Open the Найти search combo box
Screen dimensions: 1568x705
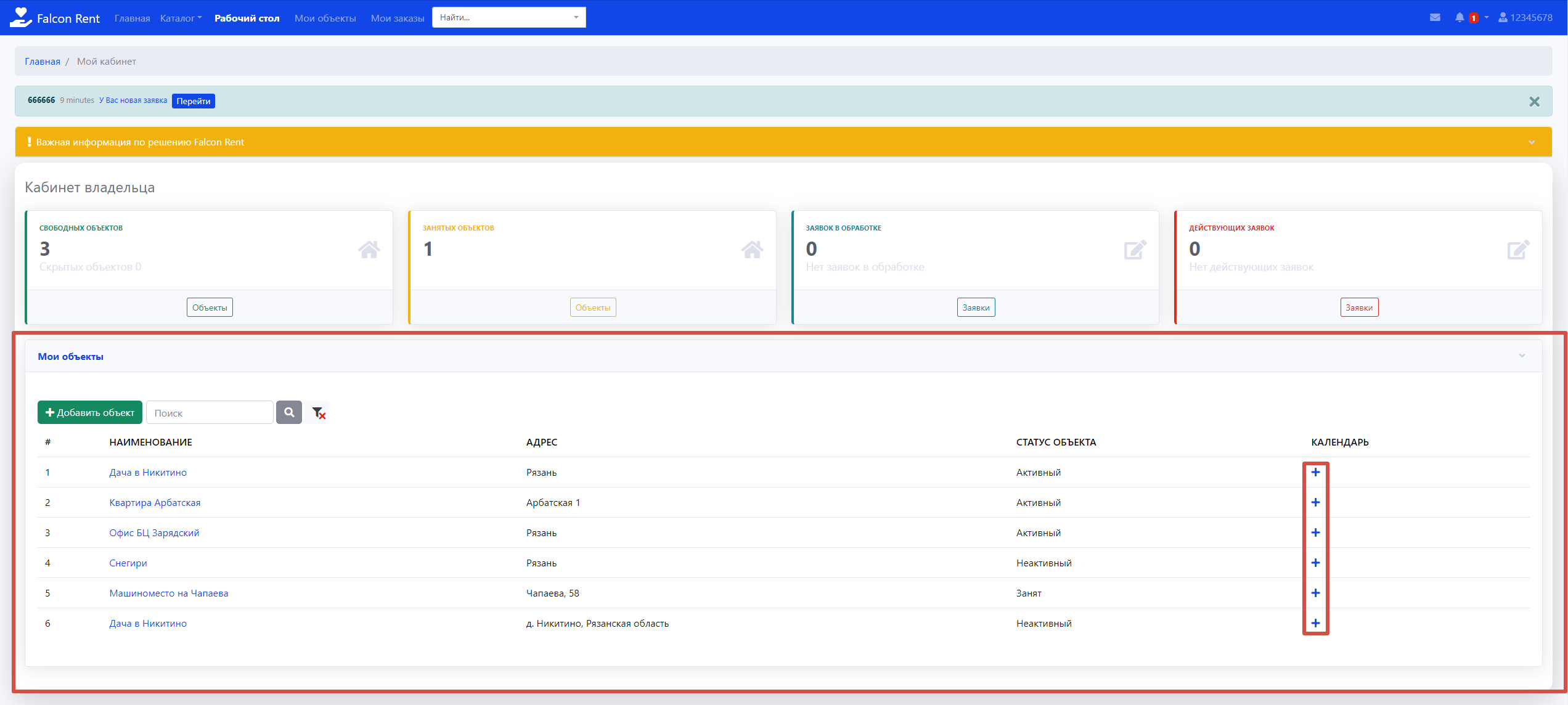click(508, 17)
